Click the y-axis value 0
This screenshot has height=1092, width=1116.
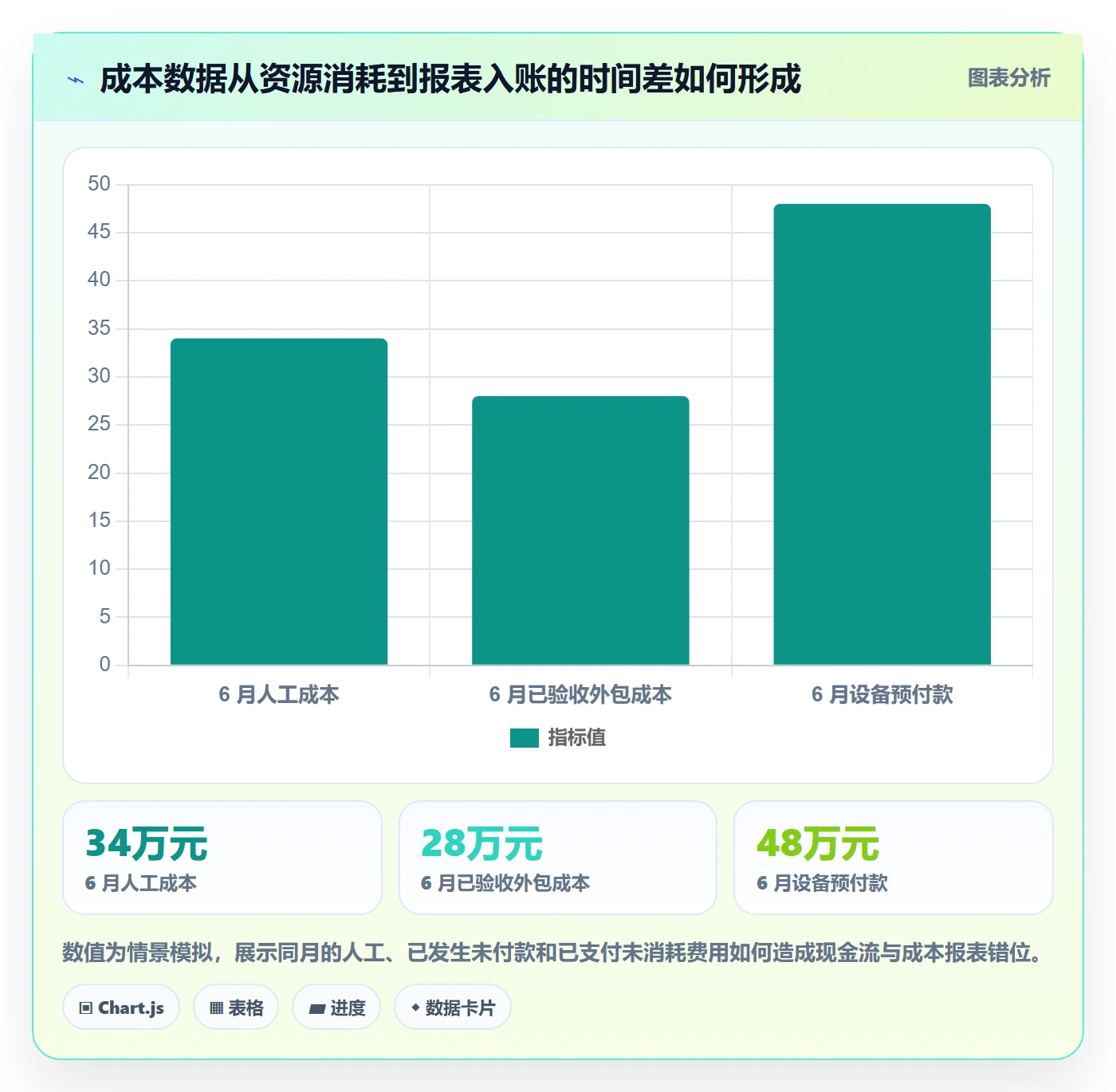pos(104,665)
